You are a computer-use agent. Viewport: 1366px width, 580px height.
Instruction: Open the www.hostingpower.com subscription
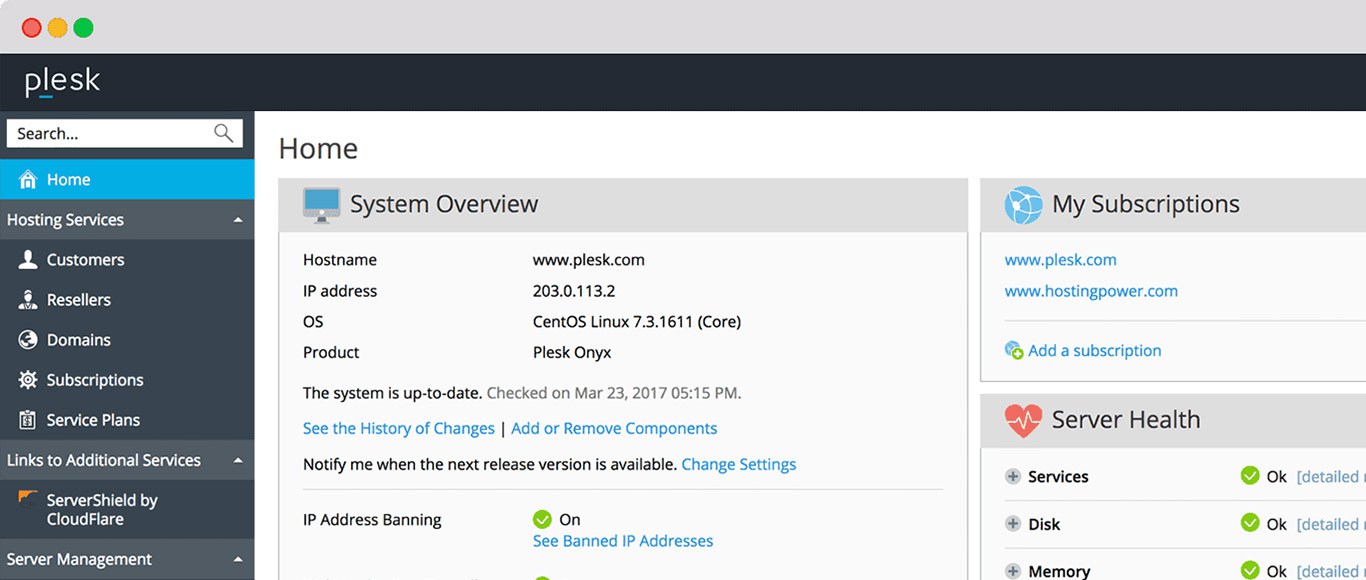pyautogui.click(x=1091, y=291)
